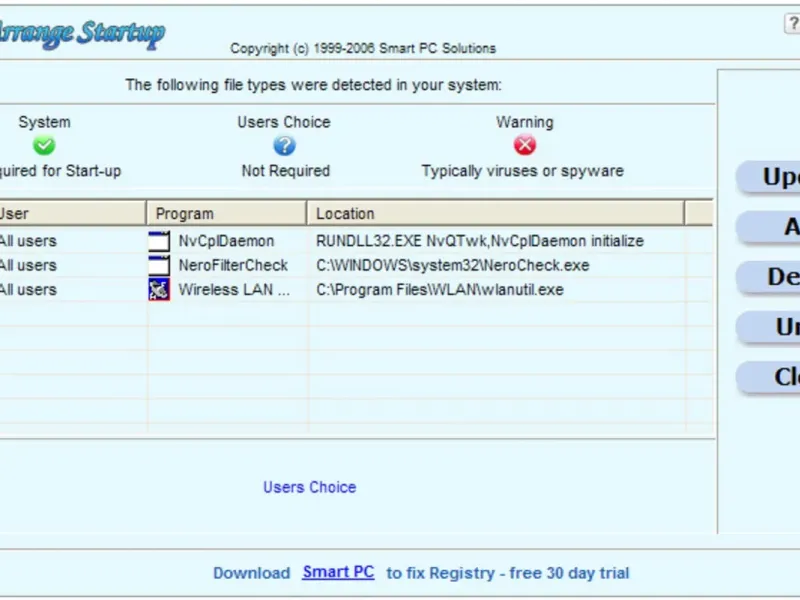Open the Smart PC download link
800x600 pixels.
[338, 572]
